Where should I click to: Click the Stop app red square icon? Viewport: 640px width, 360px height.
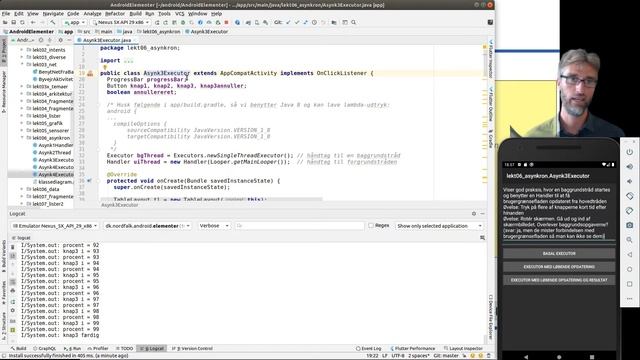coord(227,22)
